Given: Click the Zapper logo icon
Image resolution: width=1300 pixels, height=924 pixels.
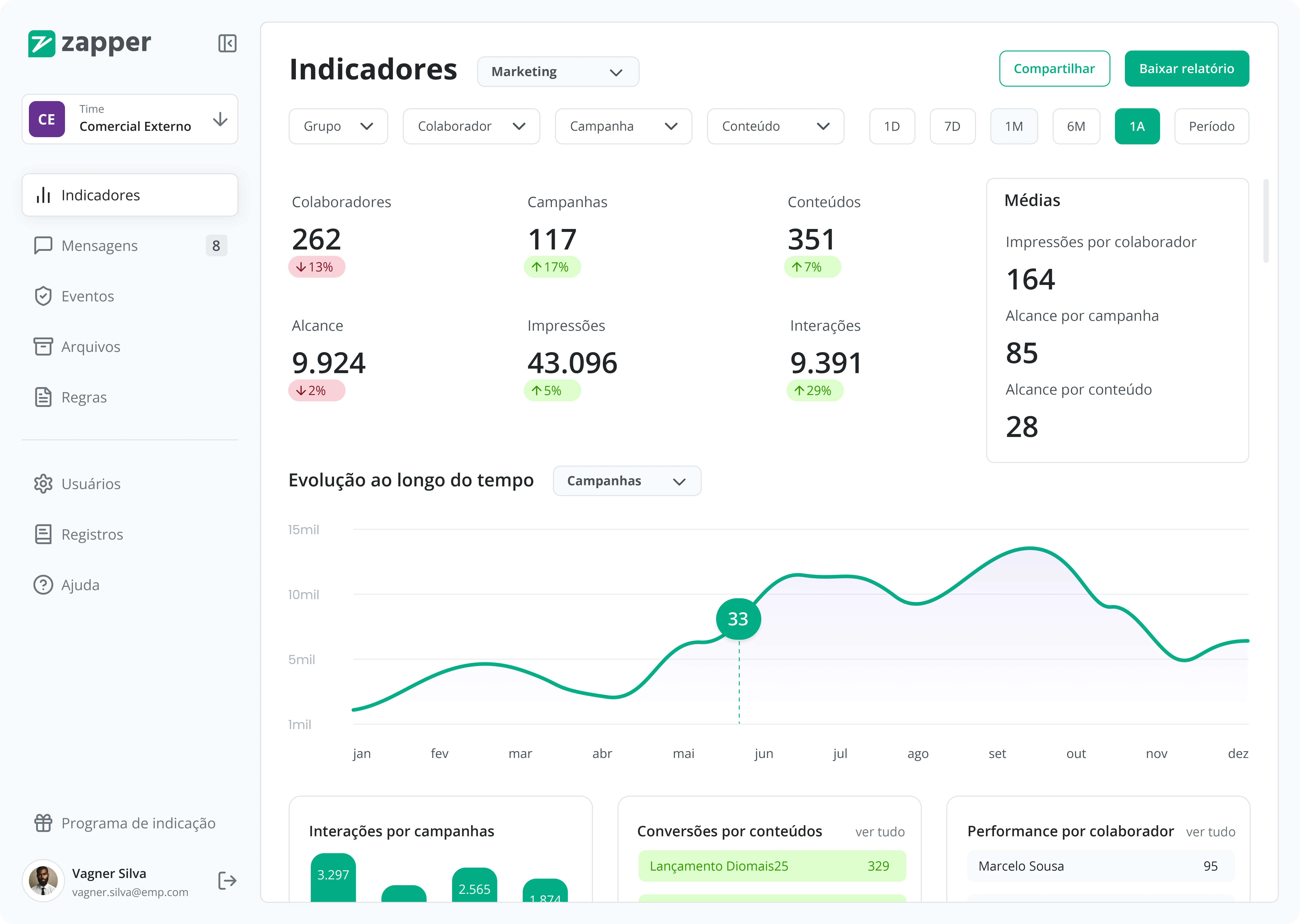Looking at the screenshot, I should point(42,44).
